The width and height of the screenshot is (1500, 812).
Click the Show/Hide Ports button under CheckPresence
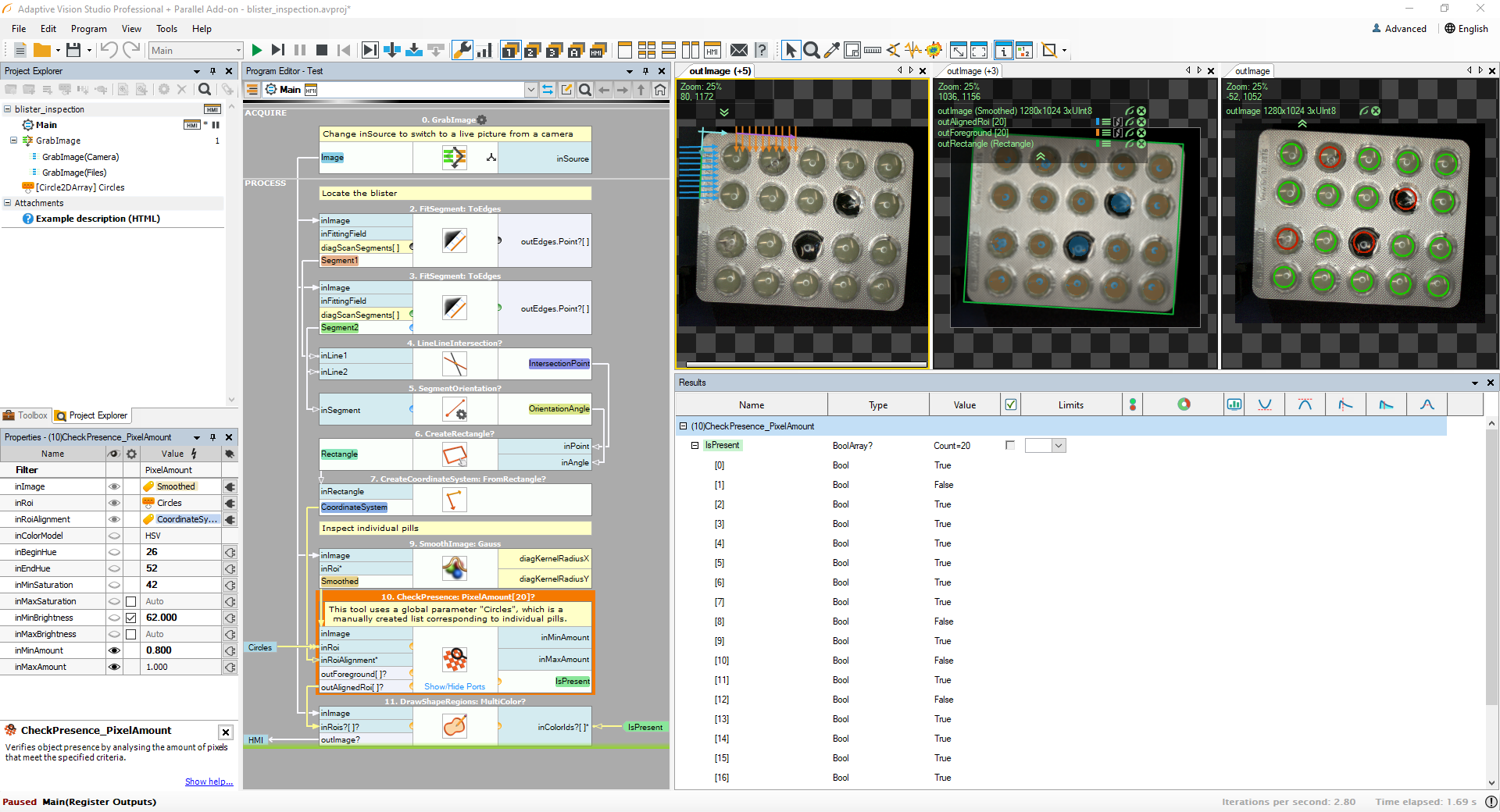coord(453,687)
